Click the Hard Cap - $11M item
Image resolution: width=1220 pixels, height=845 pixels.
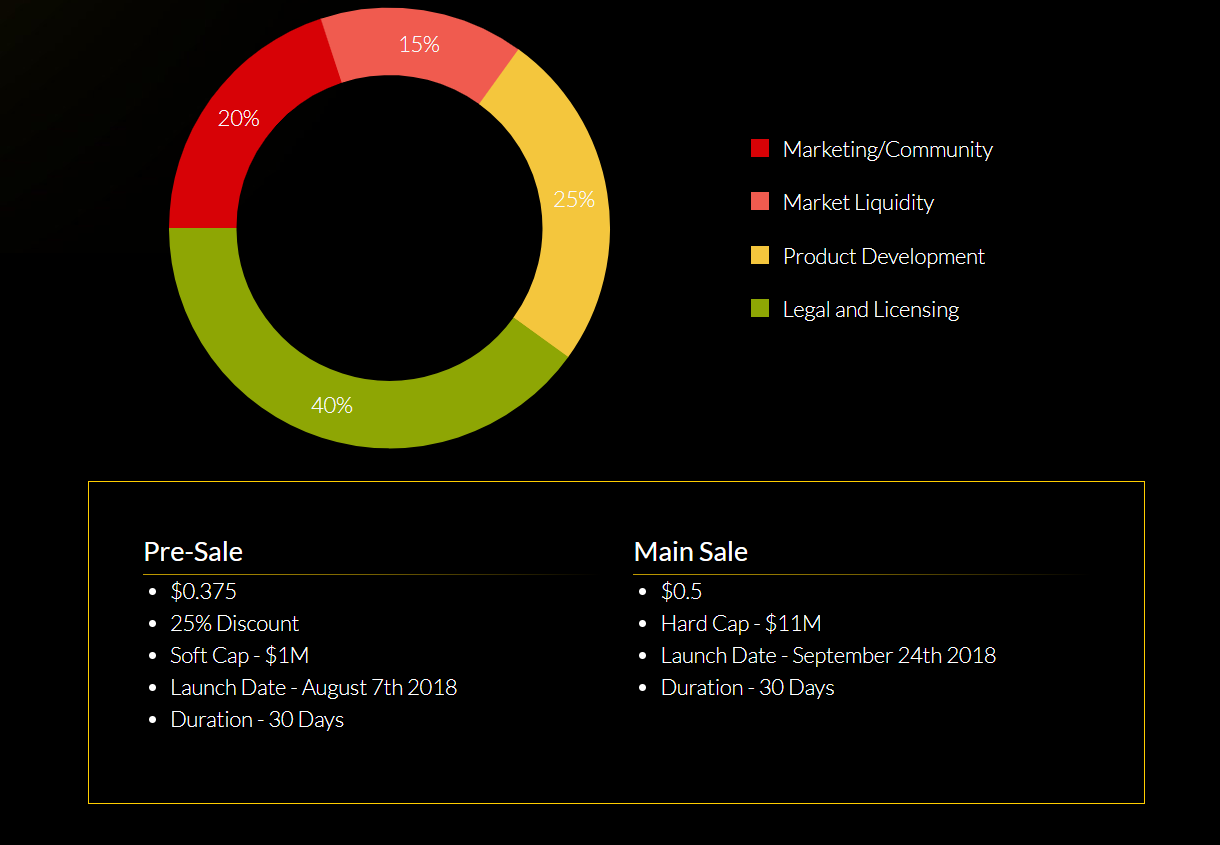(740, 623)
